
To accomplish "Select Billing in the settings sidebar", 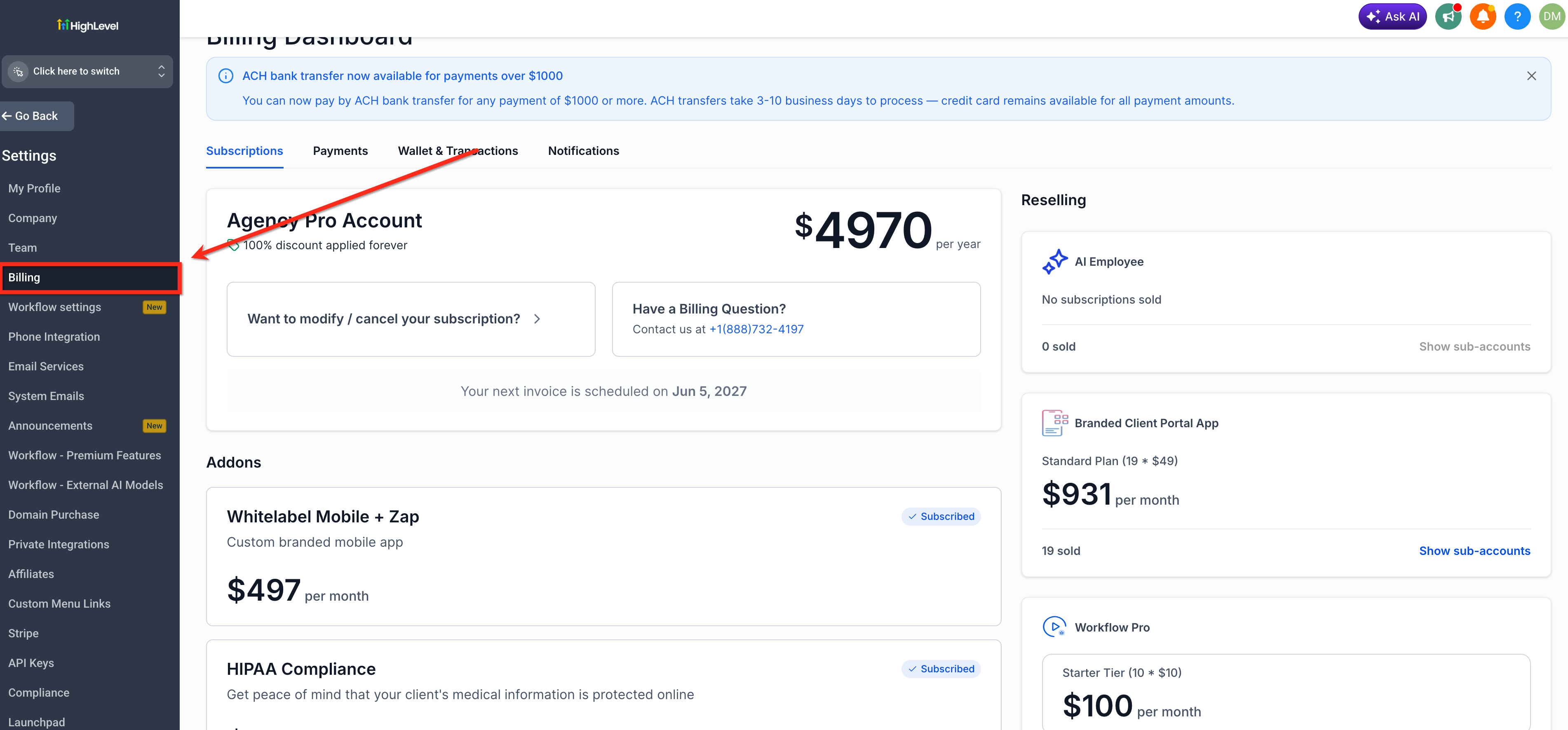I will (x=90, y=277).
